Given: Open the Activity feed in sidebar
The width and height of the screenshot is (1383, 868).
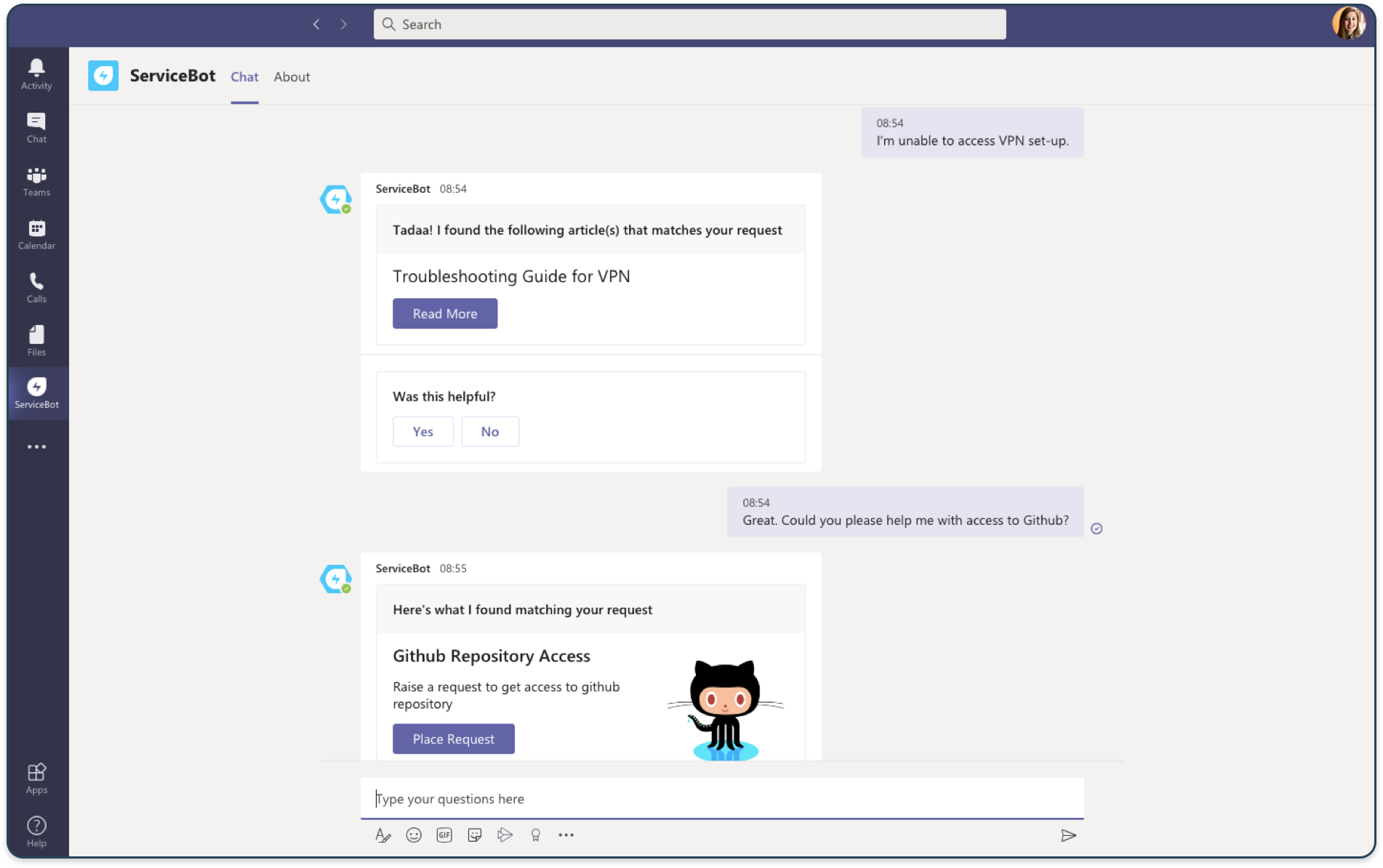Looking at the screenshot, I should point(36,74).
